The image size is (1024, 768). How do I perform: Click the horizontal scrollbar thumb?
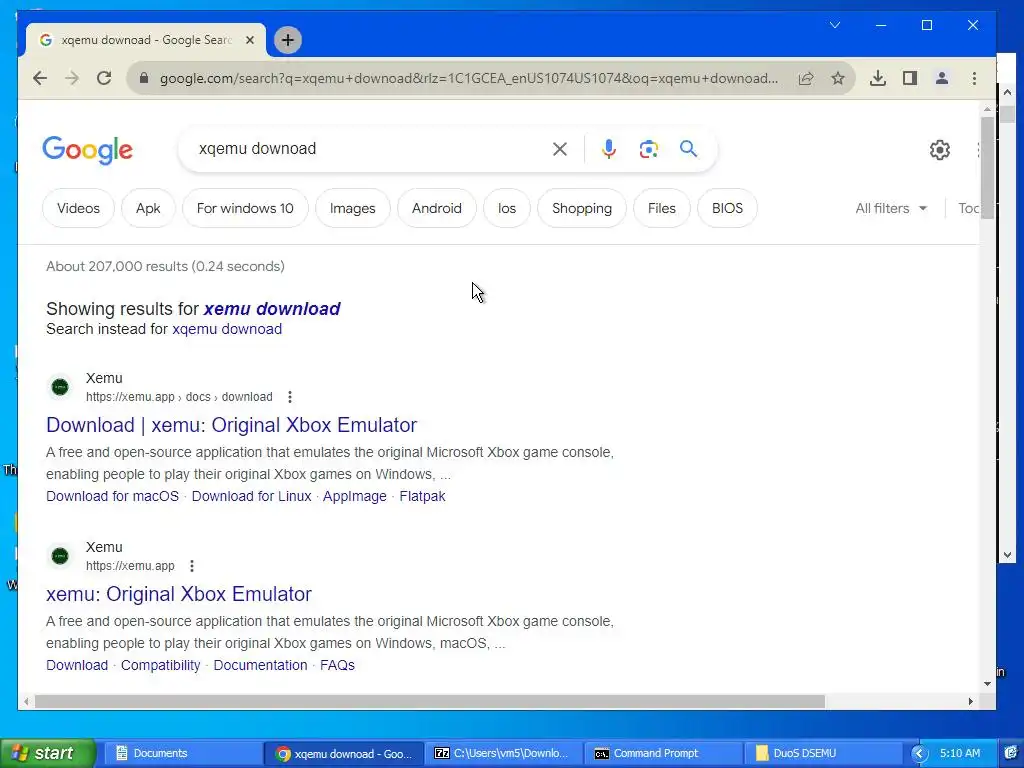pos(430,701)
